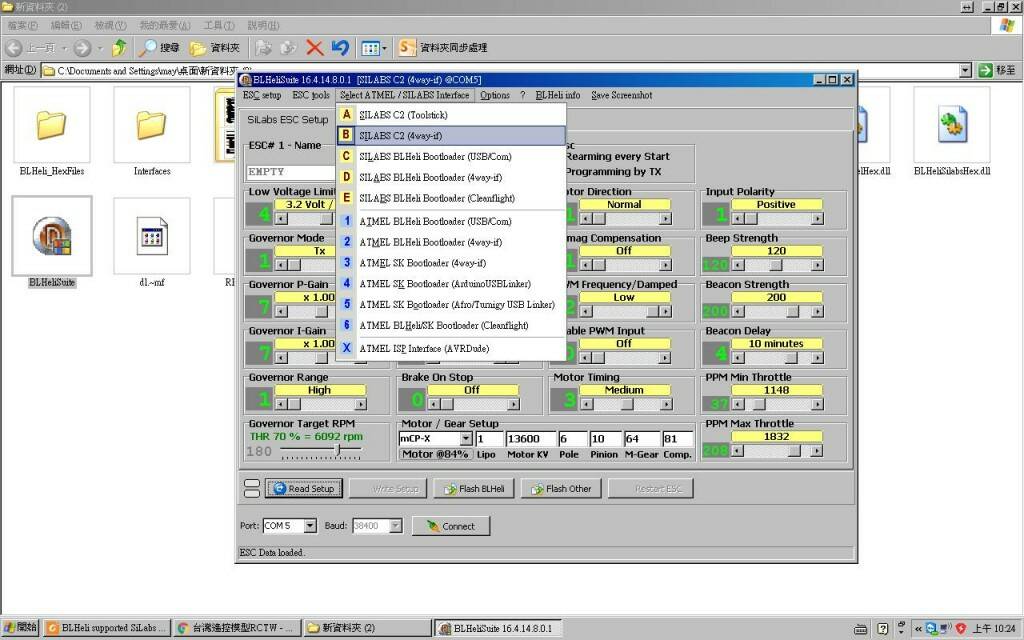Viewport: 1024px width, 640px height.
Task: Click the red X Delete icon
Action: pyautogui.click(x=315, y=48)
